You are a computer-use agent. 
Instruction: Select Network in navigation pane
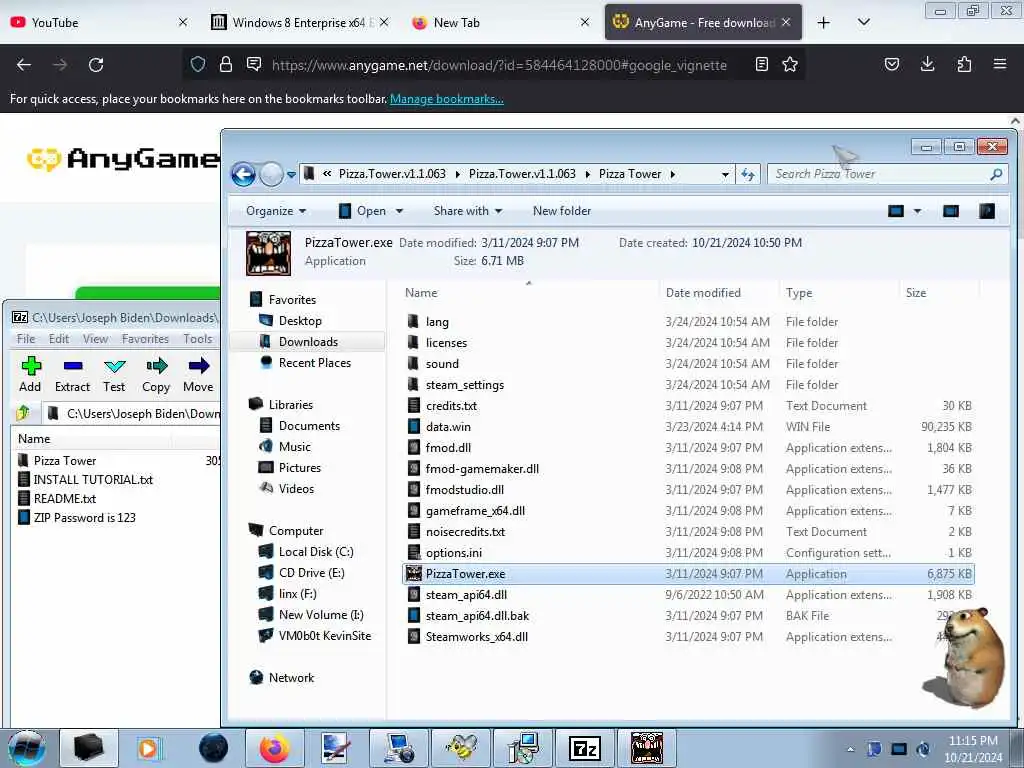[x=291, y=678]
